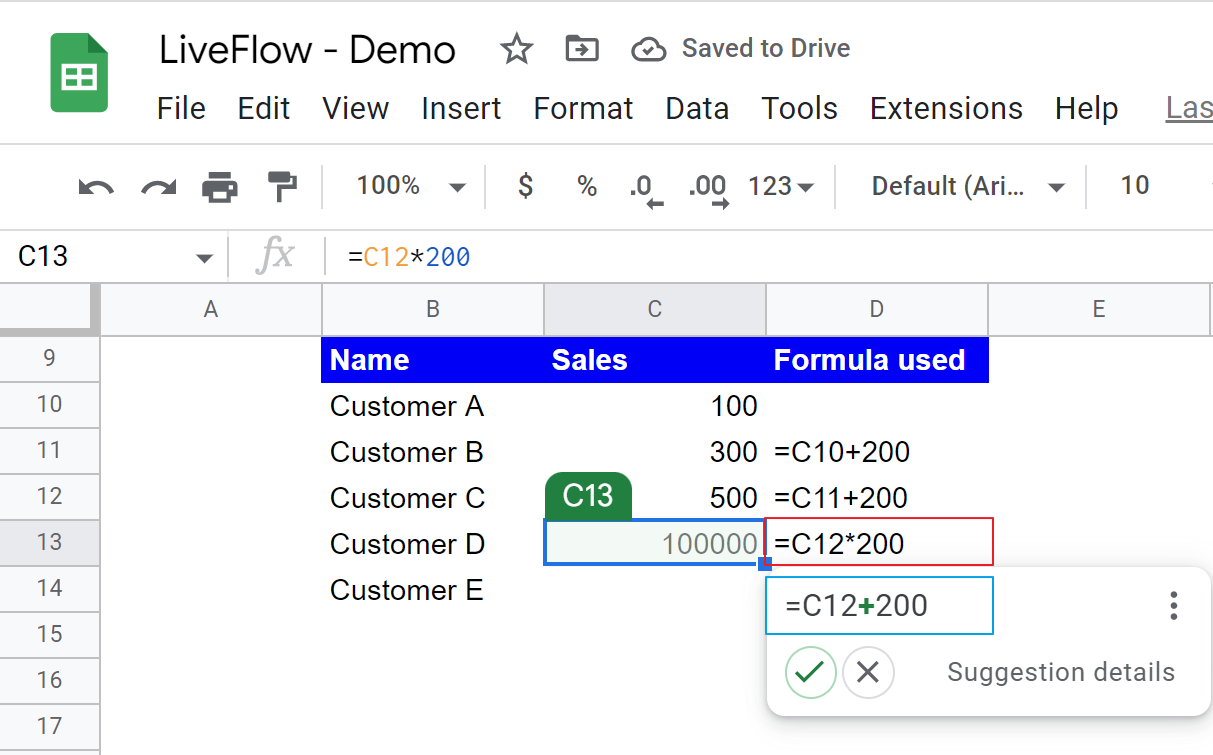Open the Tools menu
The width and height of the screenshot is (1213, 755).
click(799, 109)
